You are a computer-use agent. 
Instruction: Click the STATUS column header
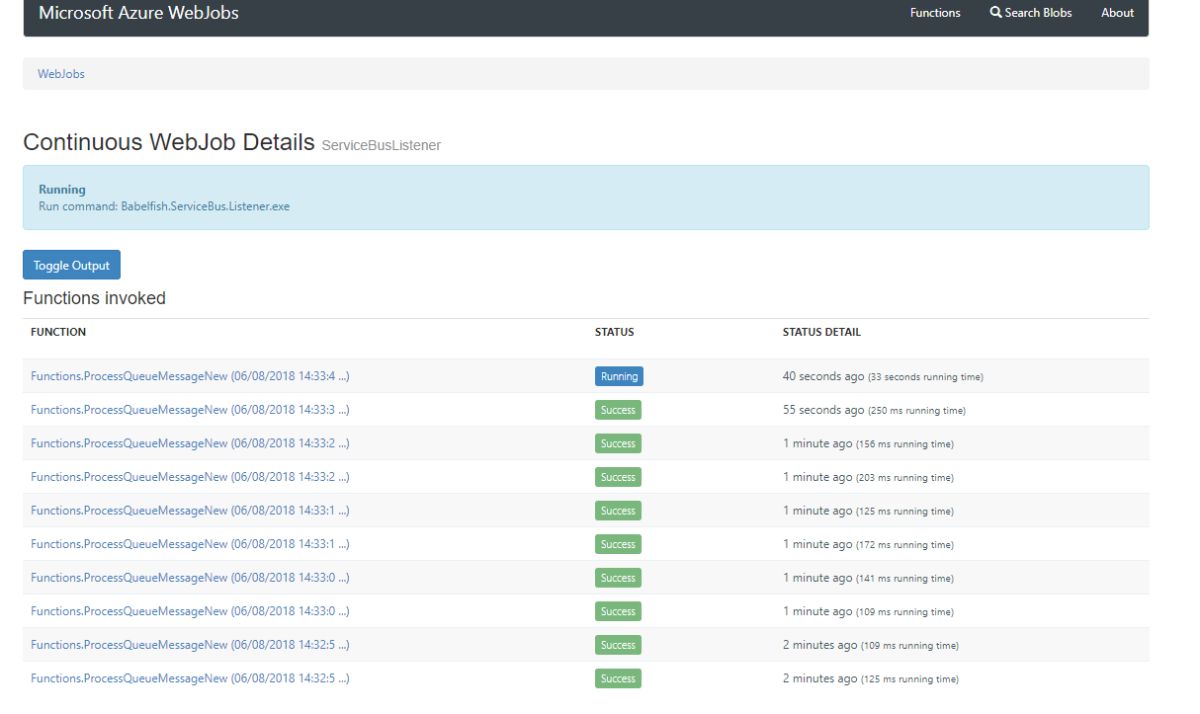click(x=615, y=331)
